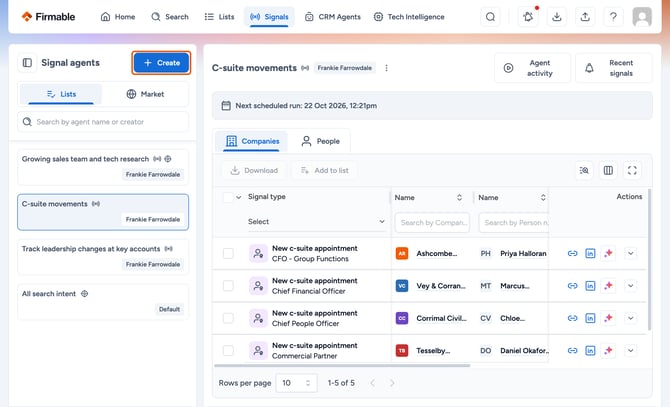The image size is (670, 407).
Task: Collapse the Signal agents sidebar panel icon
Action: pos(27,63)
